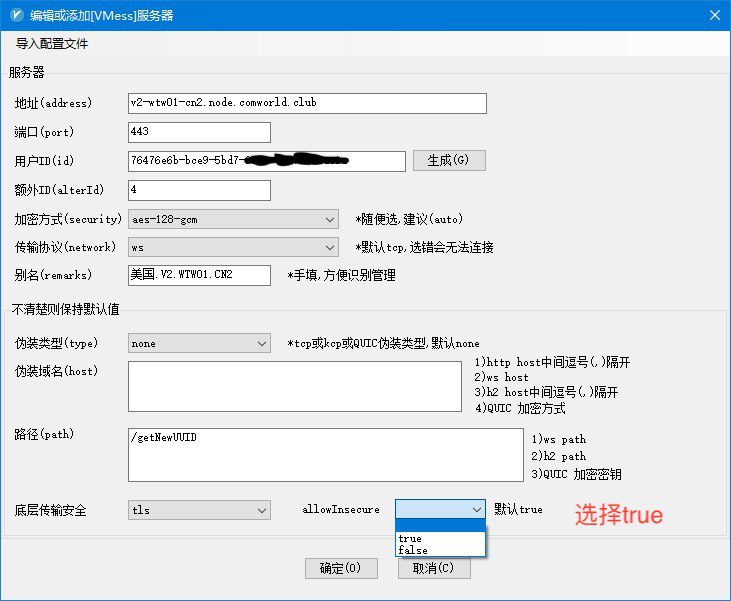Screen dimensions: 731x601
Task: Open the 加密方式(security) dropdown
Action: pyautogui.click(x=234, y=219)
